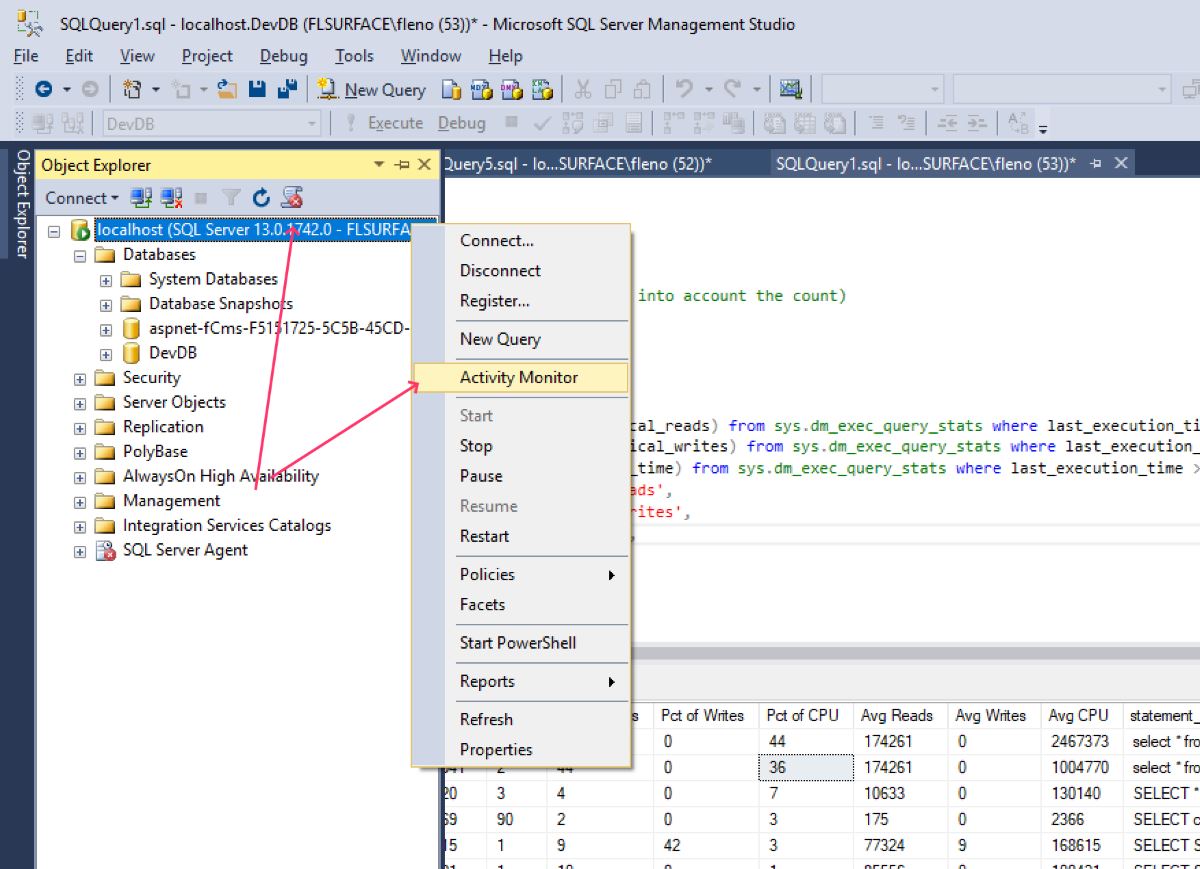The width and height of the screenshot is (1200, 869).
Task: Click Connect Object Explorer icon
Action: coord(141,197)
